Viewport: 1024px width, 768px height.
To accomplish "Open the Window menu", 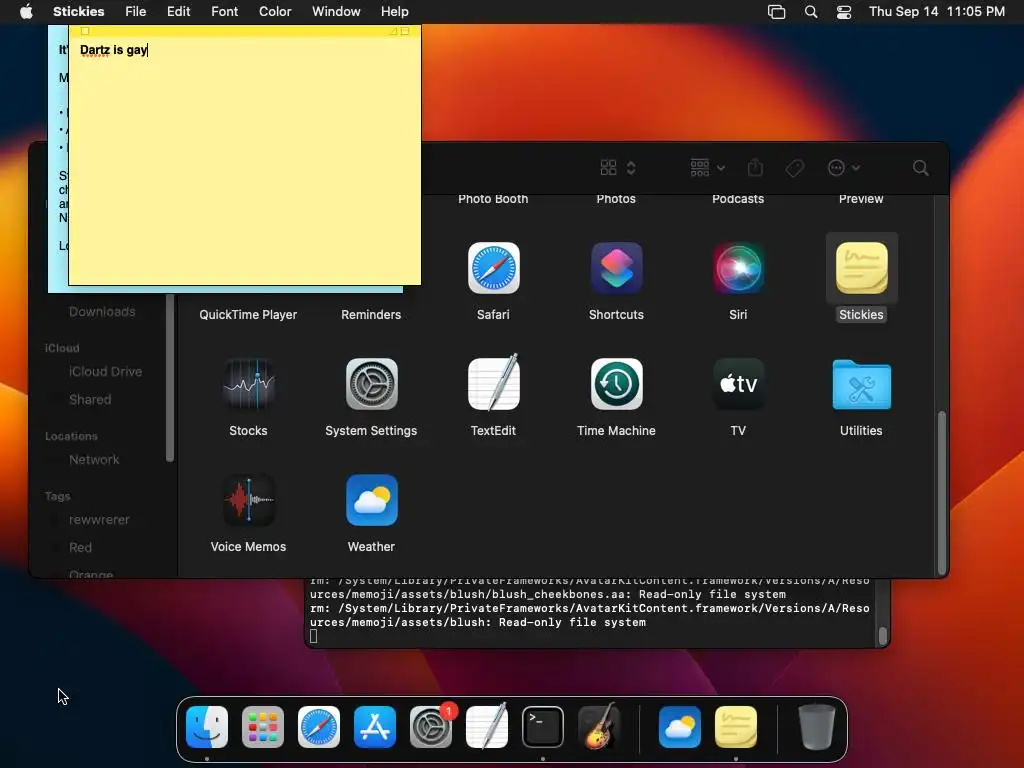I will (x=336, y=12).
